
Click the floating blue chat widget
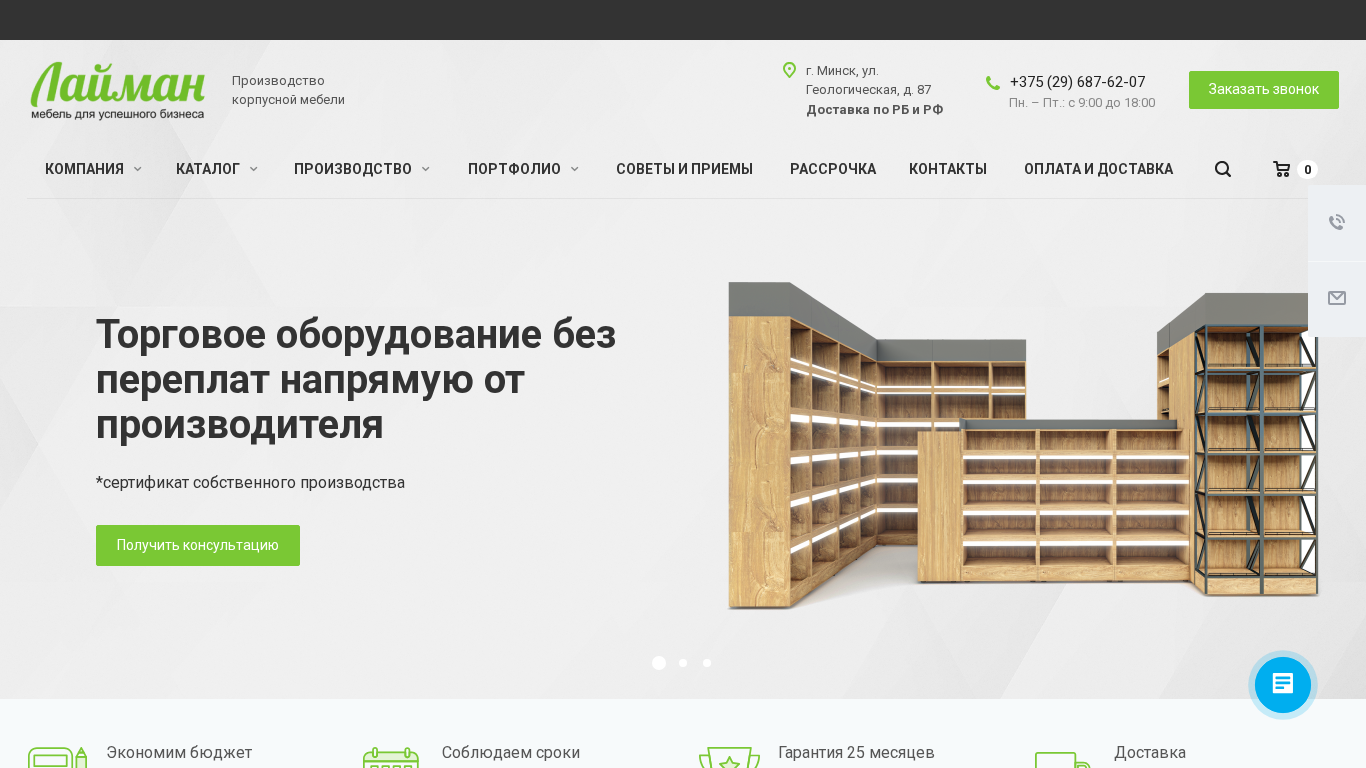coord(1282,685)
